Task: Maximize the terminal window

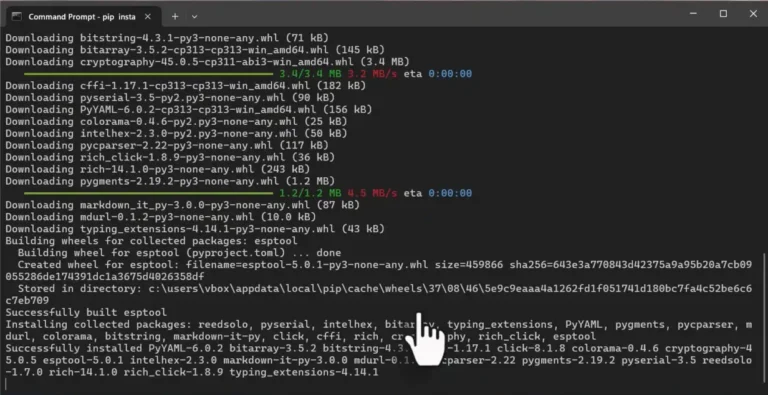Action: pyautogui.click(x=723, y=14)
